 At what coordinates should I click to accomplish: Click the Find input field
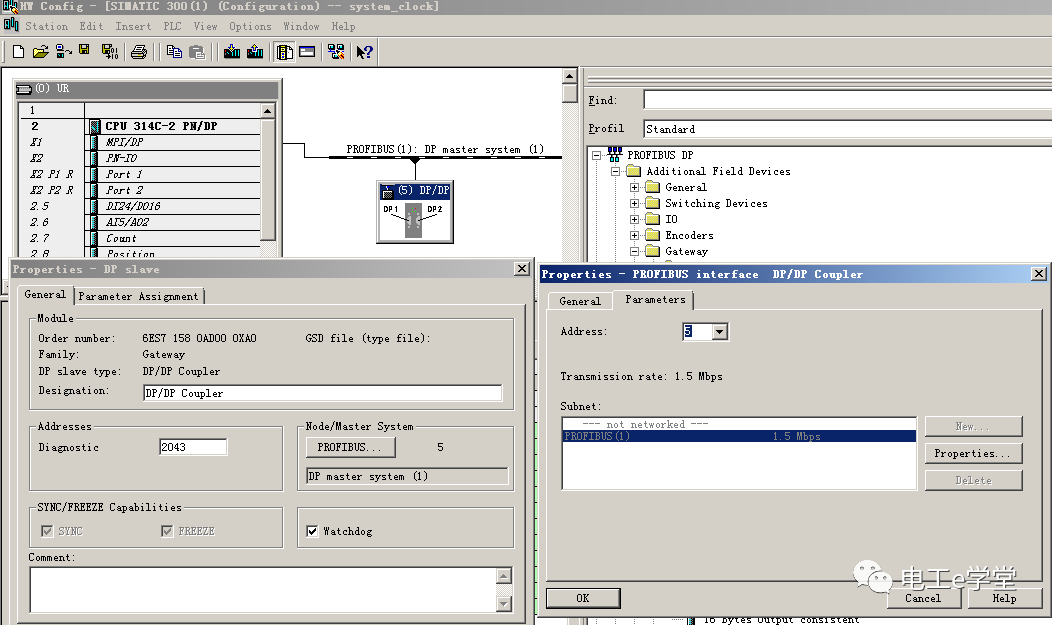(847, 100)
